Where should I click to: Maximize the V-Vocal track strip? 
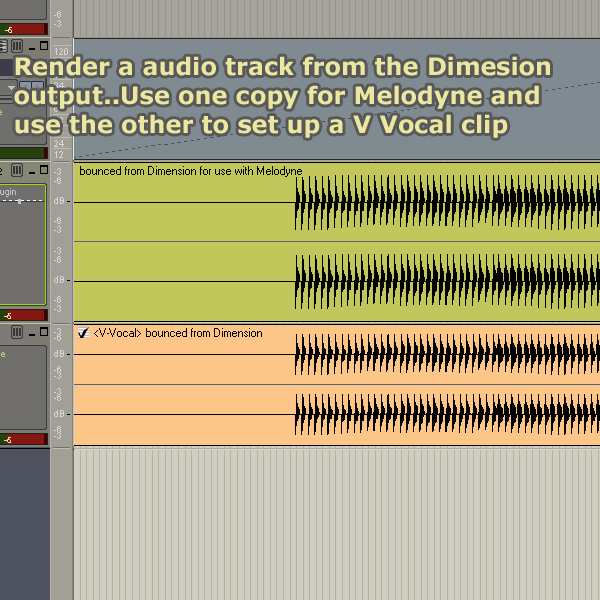tap(42, 331)
